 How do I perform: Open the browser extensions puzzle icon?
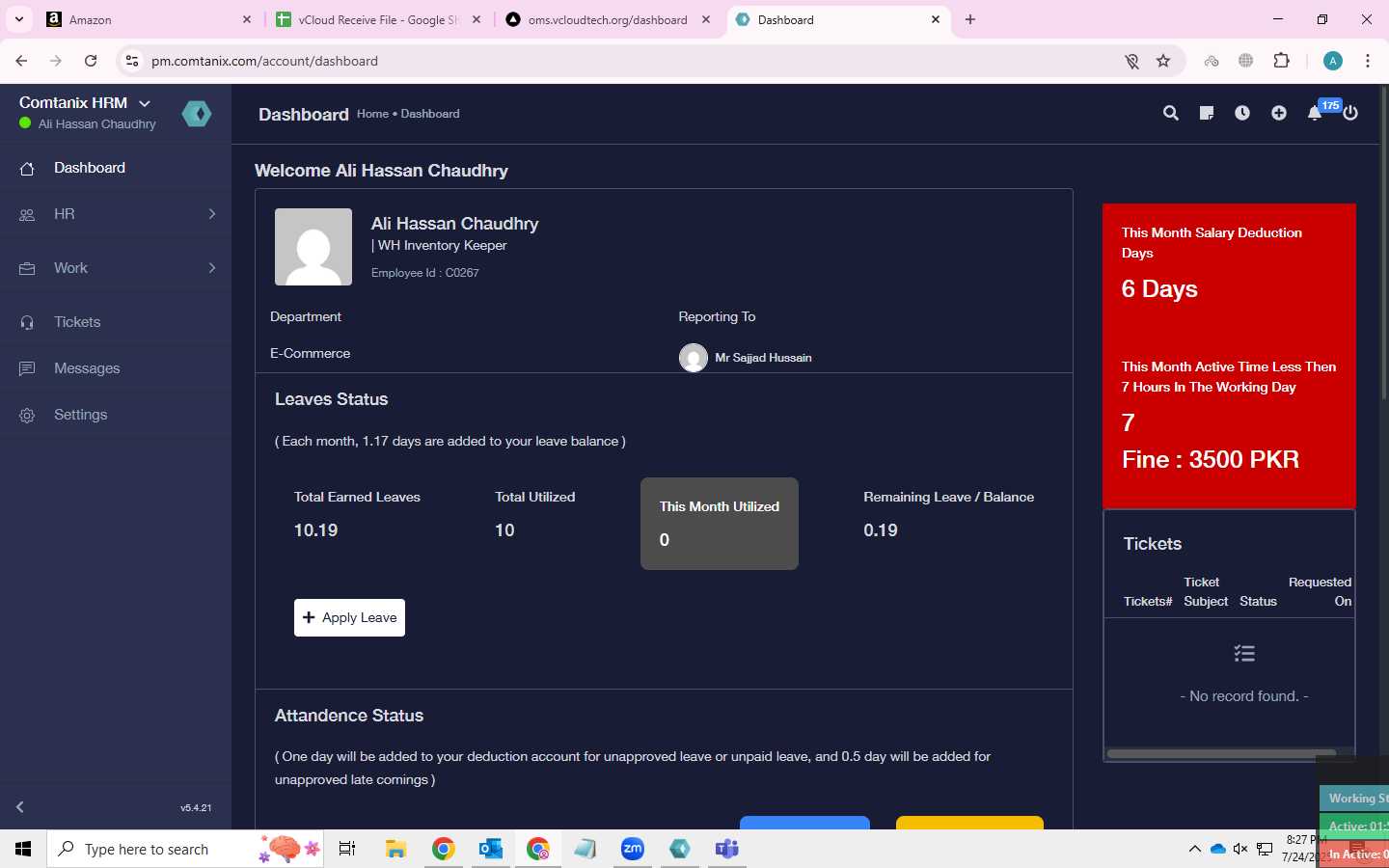coord(1282,61)
